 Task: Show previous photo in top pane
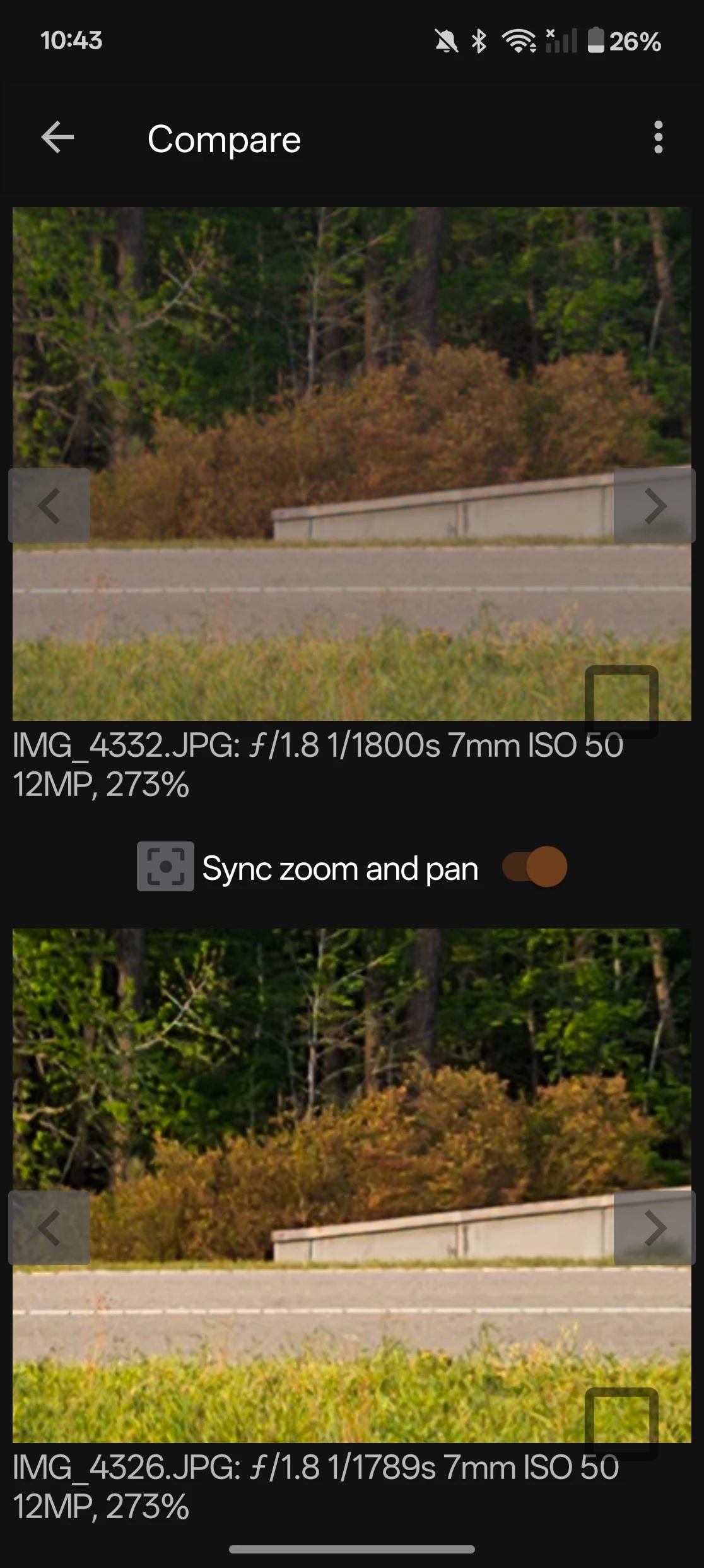(49, 506)
